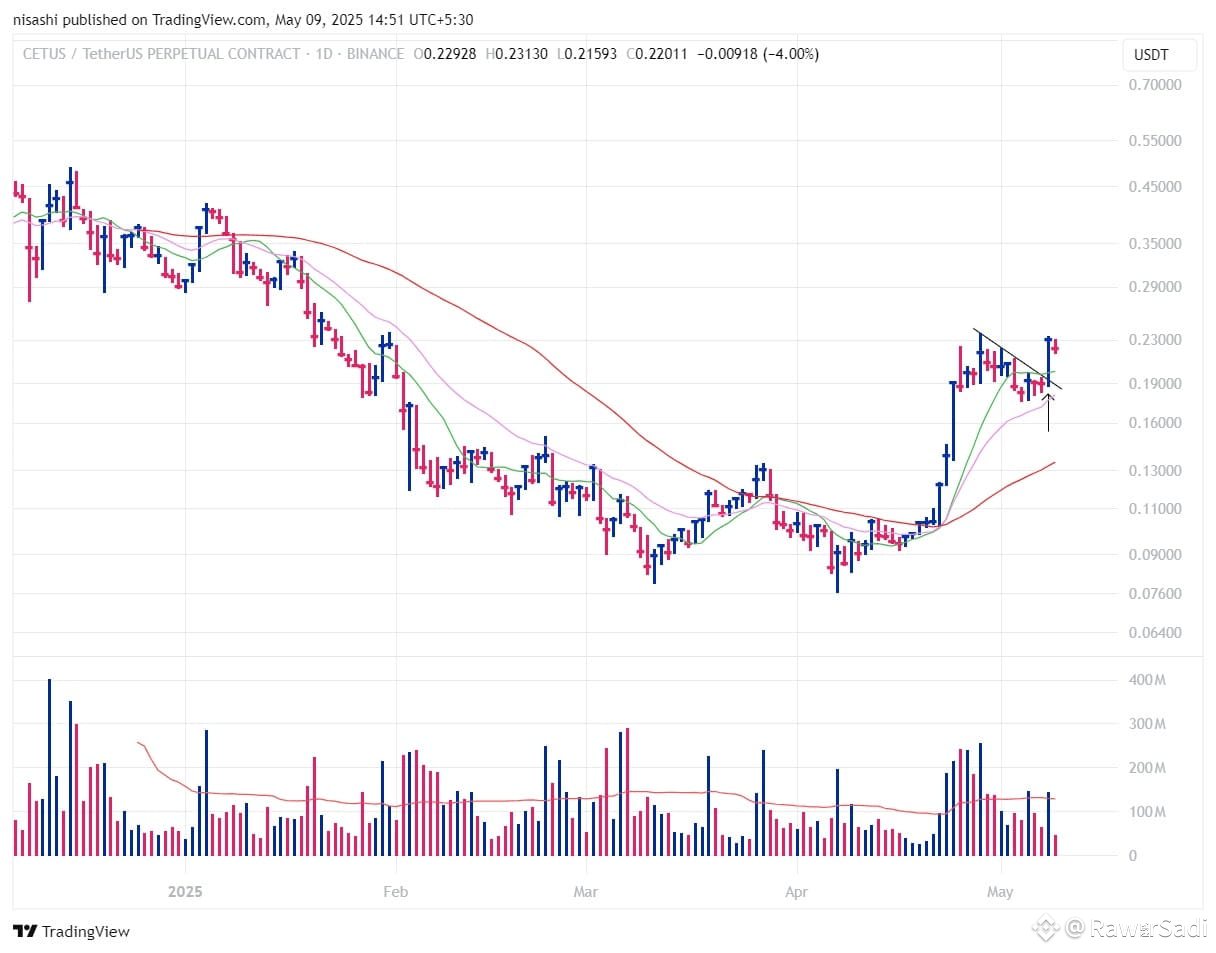Click the 2025 time axis label
This screenshot has height=953, width=1216.
pyautogui.click(x=185, y=890)
